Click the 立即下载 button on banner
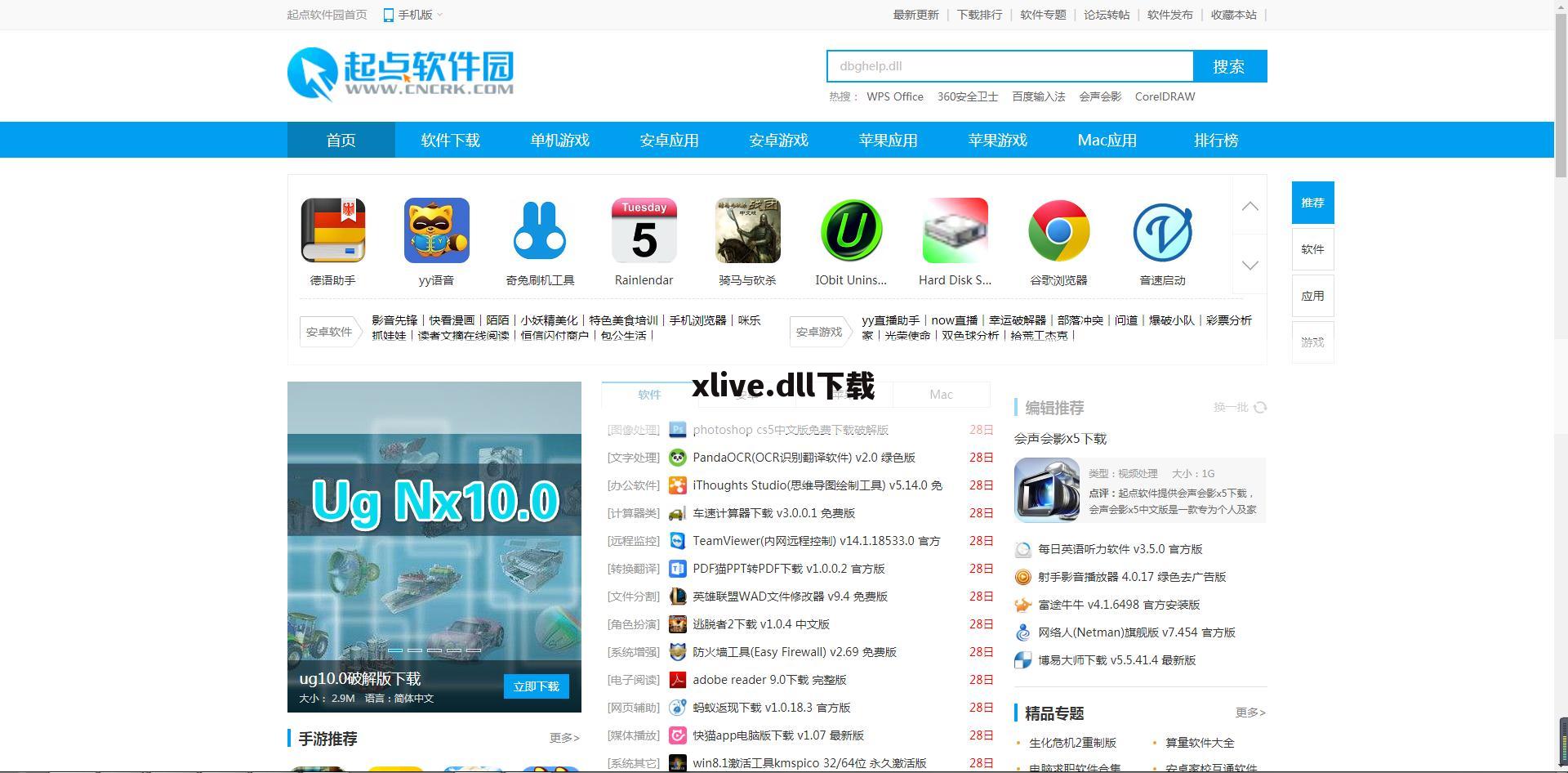 (x=537, y=686)
